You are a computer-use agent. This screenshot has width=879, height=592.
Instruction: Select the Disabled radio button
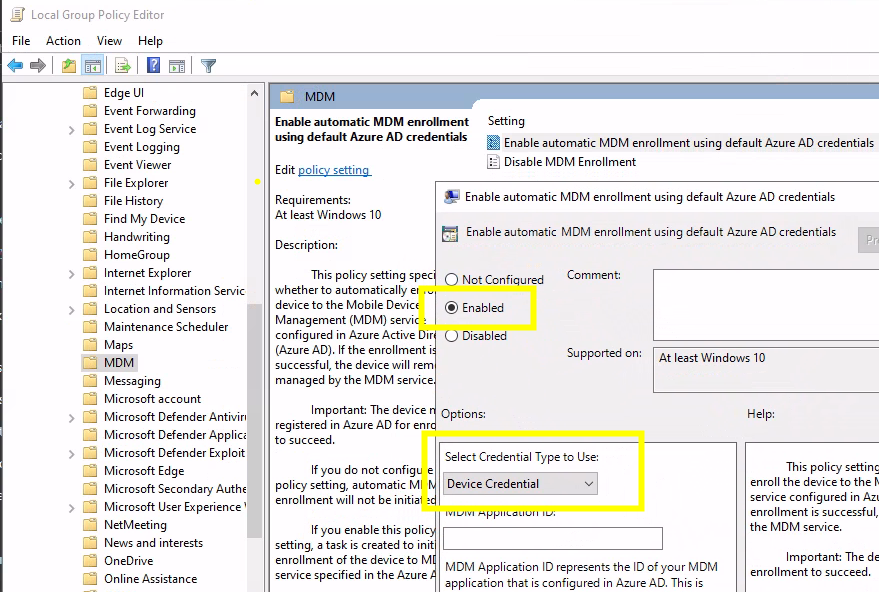click(451, 335)
